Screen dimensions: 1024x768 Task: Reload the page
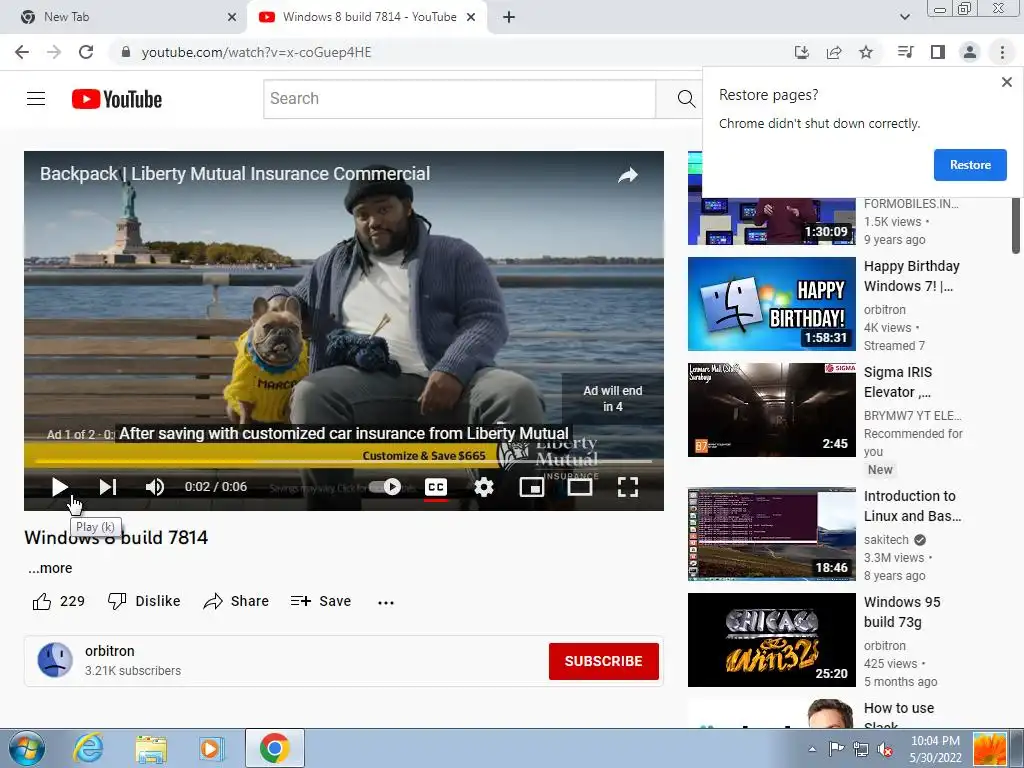(86, 52)
